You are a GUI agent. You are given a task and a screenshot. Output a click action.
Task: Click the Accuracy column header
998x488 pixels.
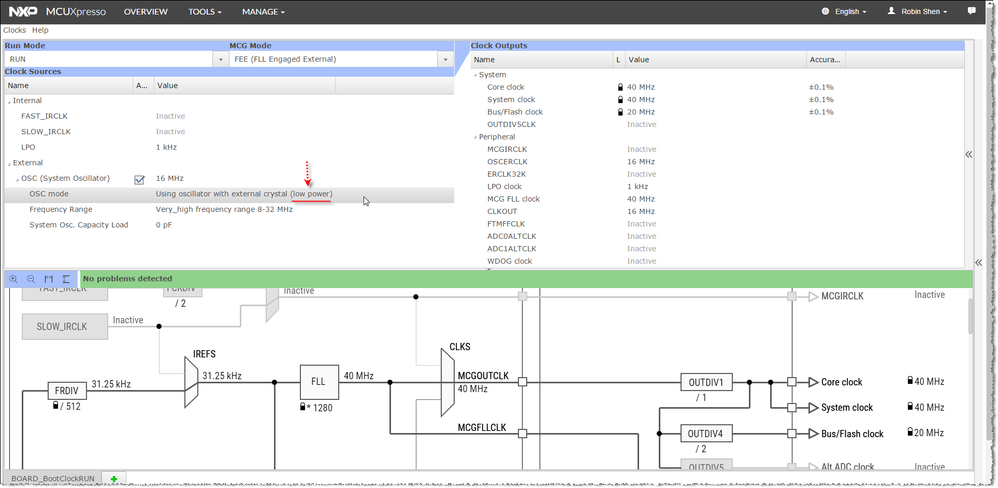click(825, 60)
